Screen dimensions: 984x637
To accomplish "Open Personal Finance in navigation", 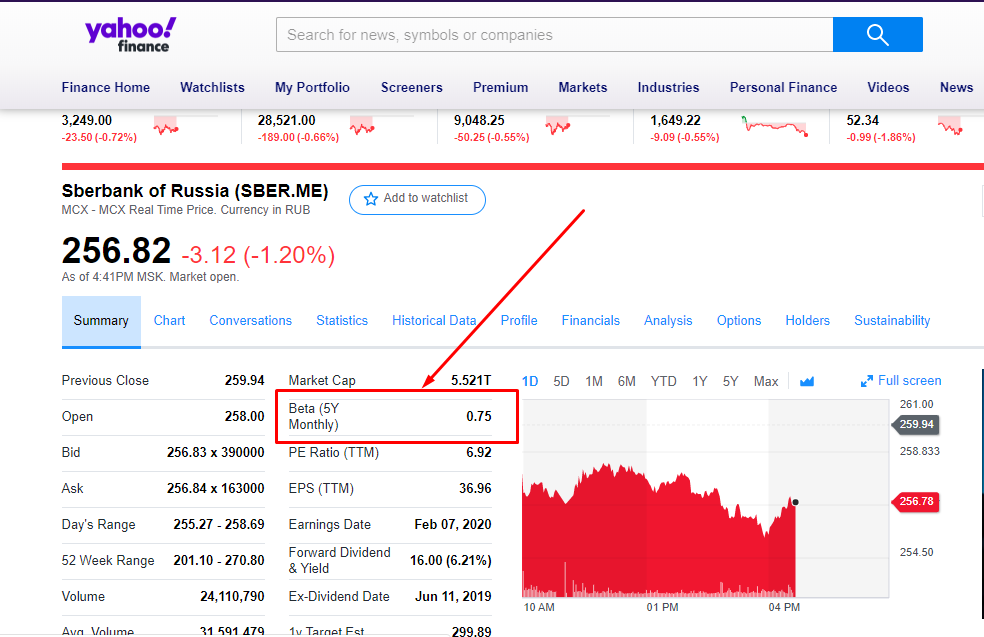I will point(783,87).
